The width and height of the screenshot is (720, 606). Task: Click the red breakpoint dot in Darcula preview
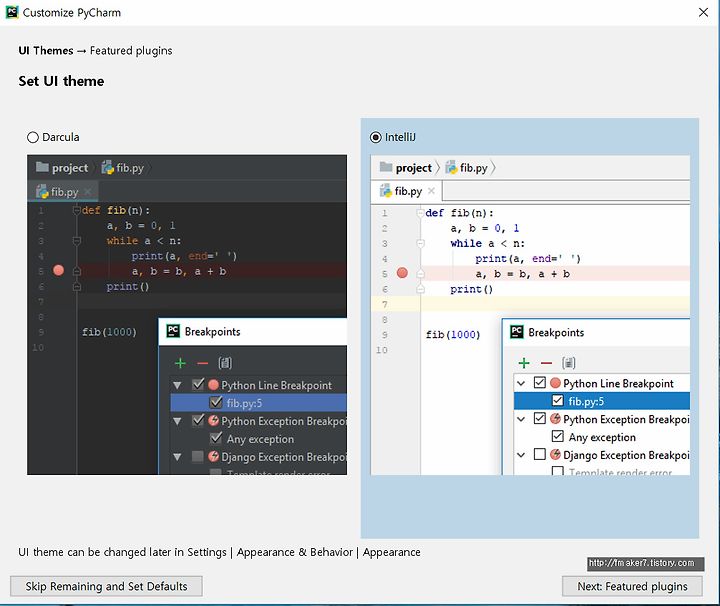coord(58,270)
